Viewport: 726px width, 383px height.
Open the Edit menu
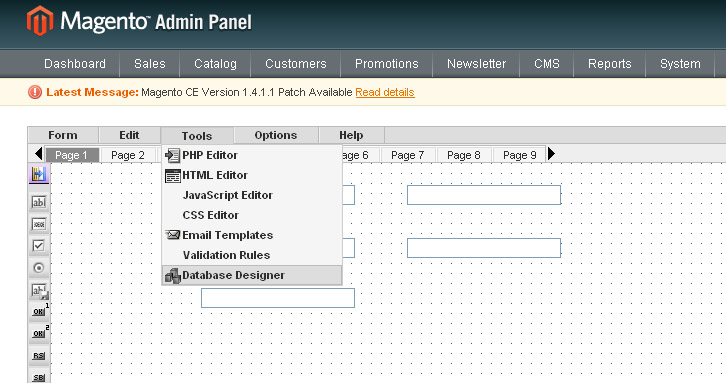tap(129, 135)
